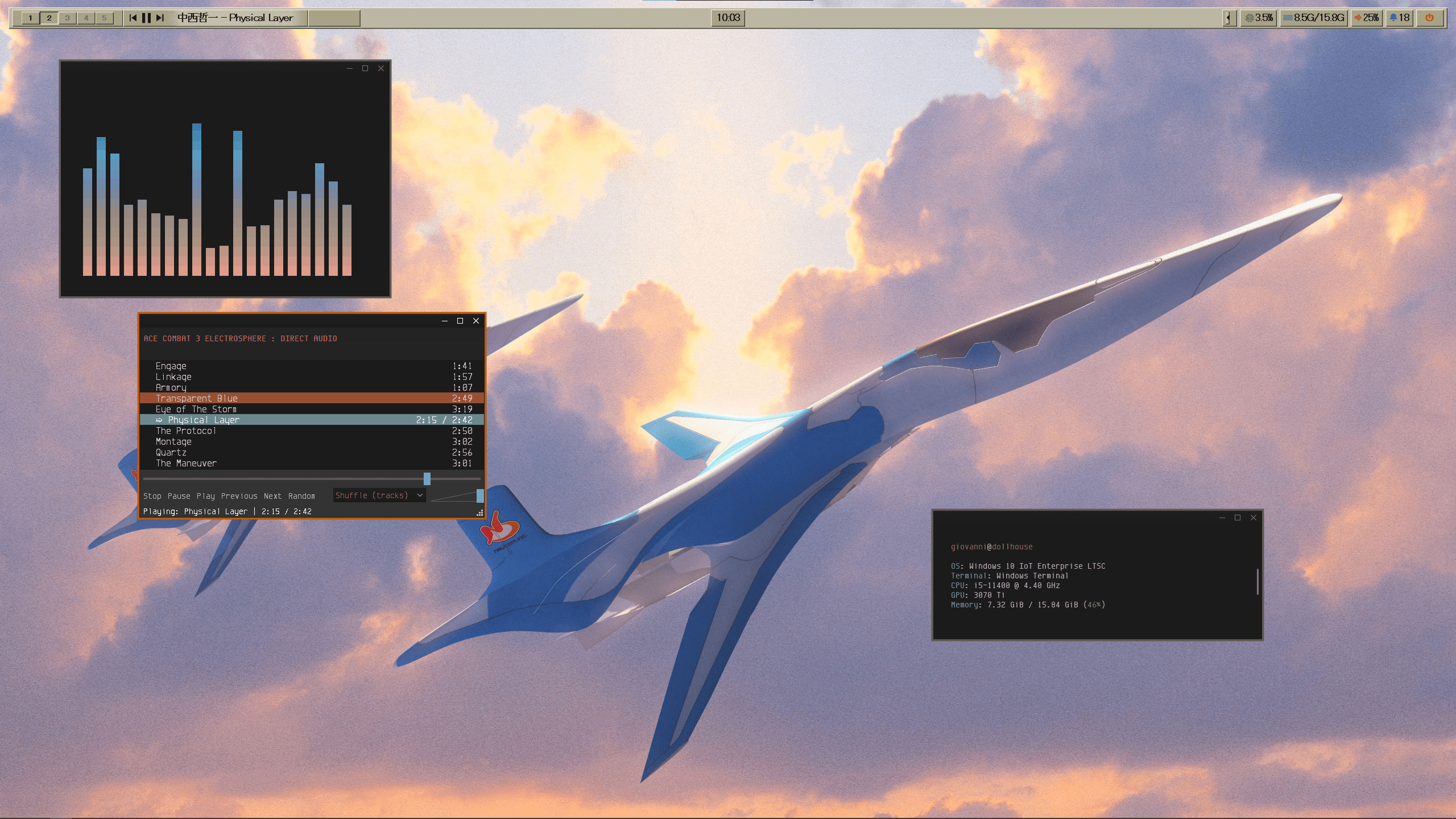
Task: Click the now-playing title in top bar
Action: 235,18
